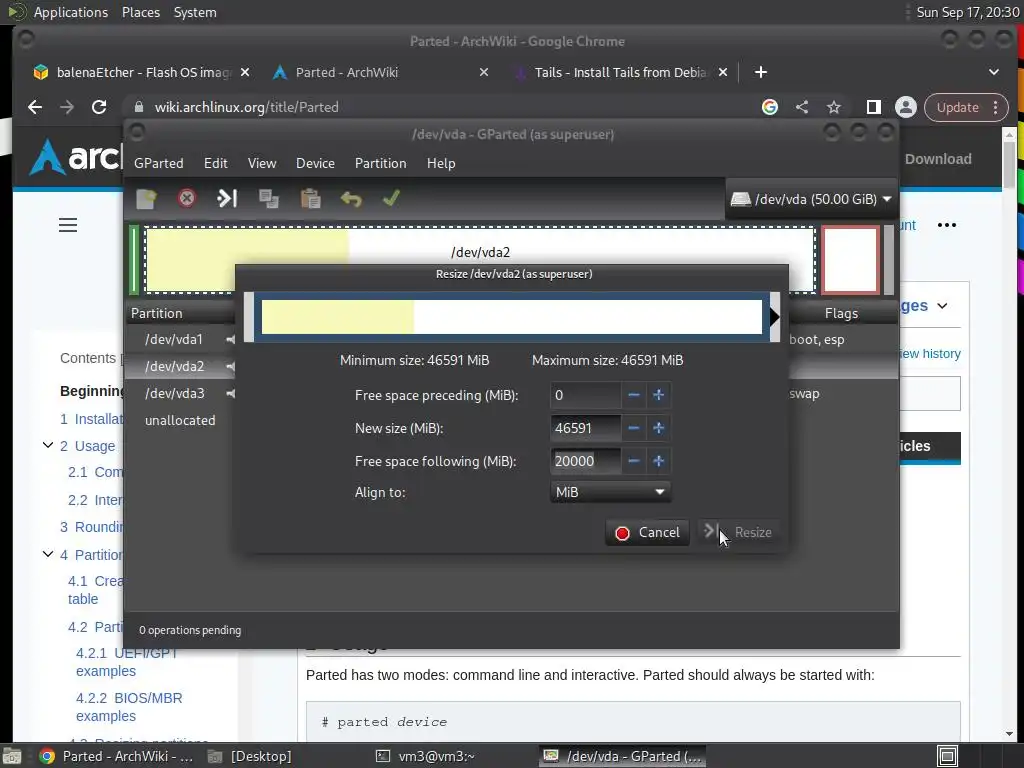Open the System menu in top panel
Screen dimensions: 1024x768
195,12
